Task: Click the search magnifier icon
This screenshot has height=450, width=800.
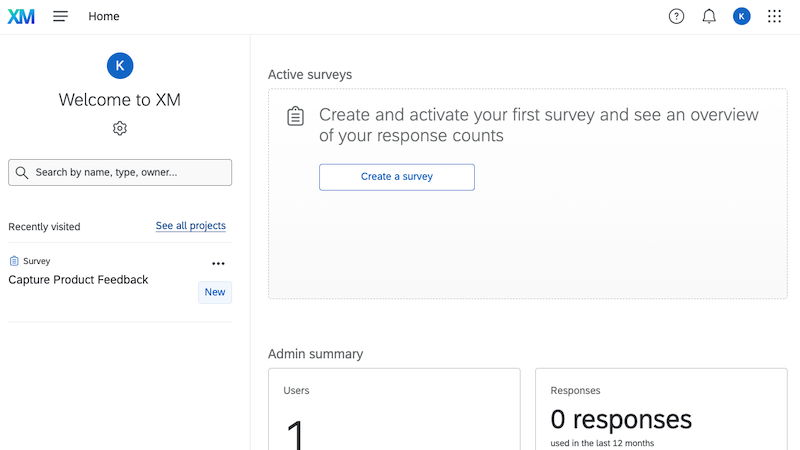Action: (22, 173)
